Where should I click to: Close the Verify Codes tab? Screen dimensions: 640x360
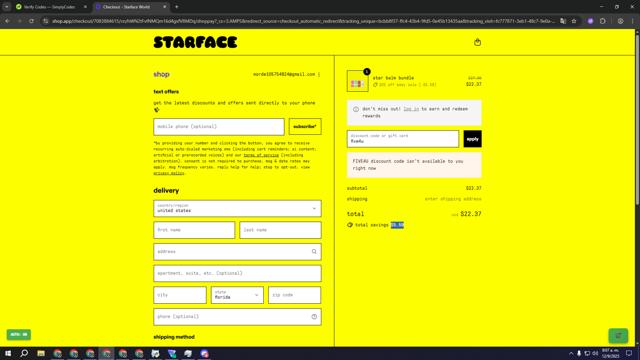(85, 7)
